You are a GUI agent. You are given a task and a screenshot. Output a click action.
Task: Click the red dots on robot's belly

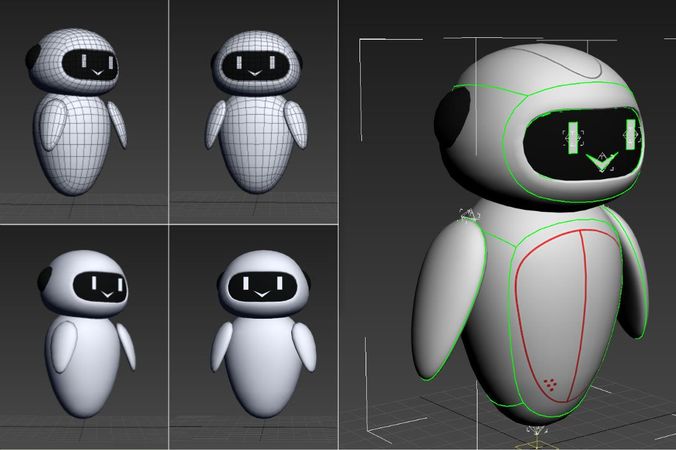551,381
